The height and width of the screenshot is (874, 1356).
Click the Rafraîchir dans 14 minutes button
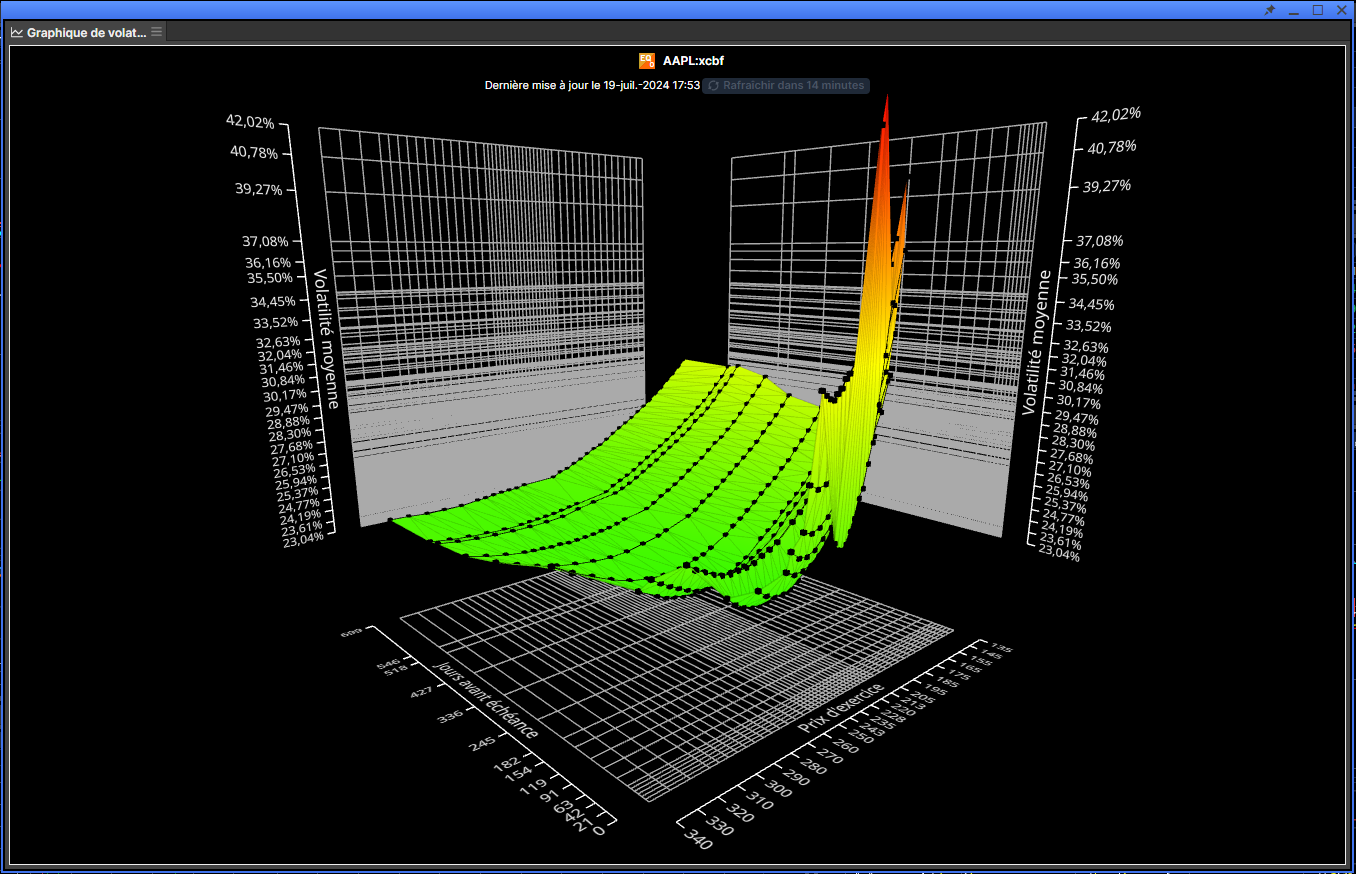point(786,86)
